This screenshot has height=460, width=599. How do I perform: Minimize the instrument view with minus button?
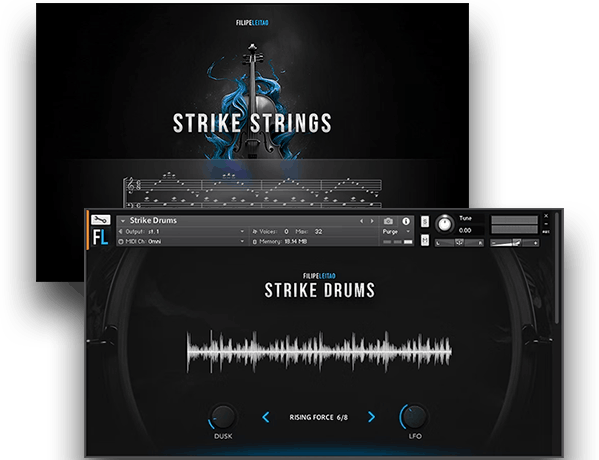click(546, 224)
